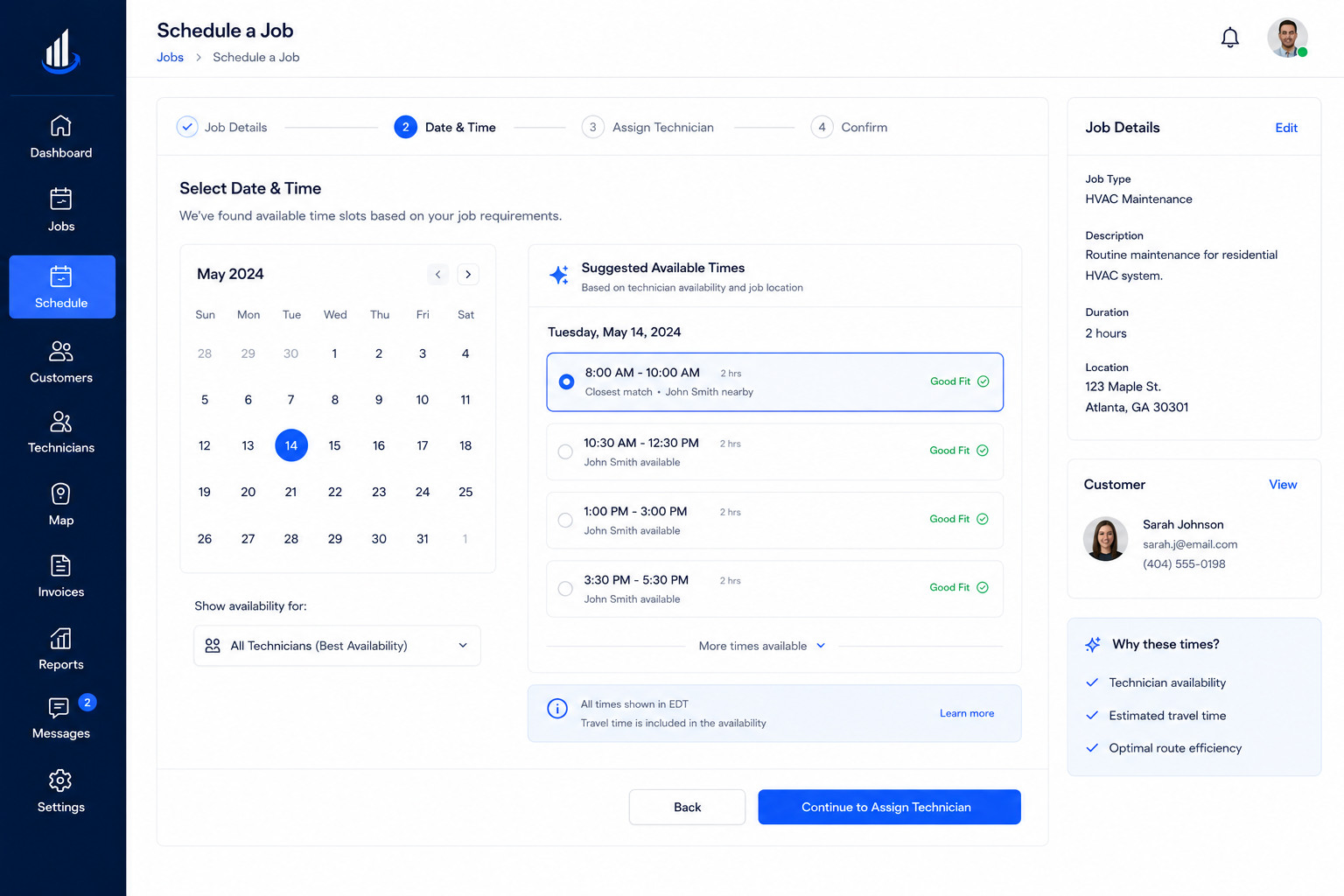Select May 21 in calendar

tap(291, 492)
